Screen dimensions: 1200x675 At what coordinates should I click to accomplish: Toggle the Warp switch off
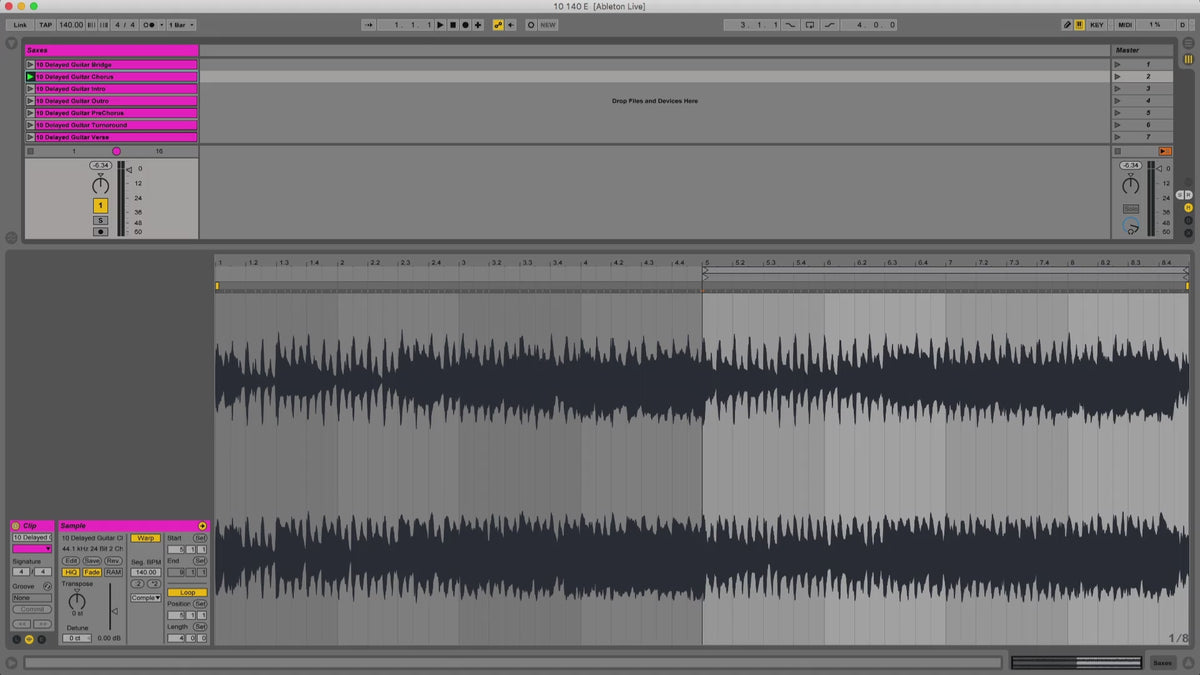click(145, 538)
